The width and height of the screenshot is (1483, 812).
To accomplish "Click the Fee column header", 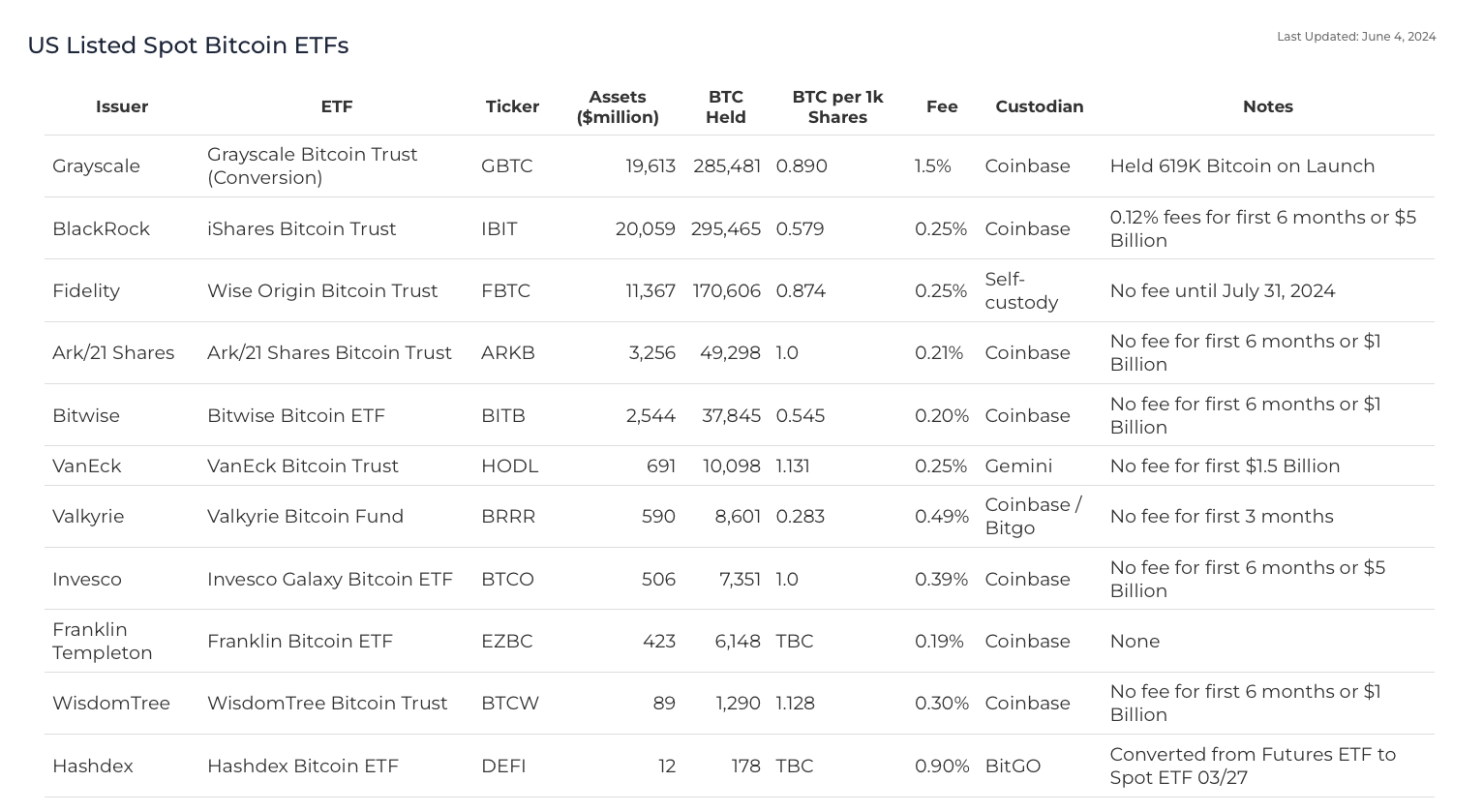I will point(941,106).
